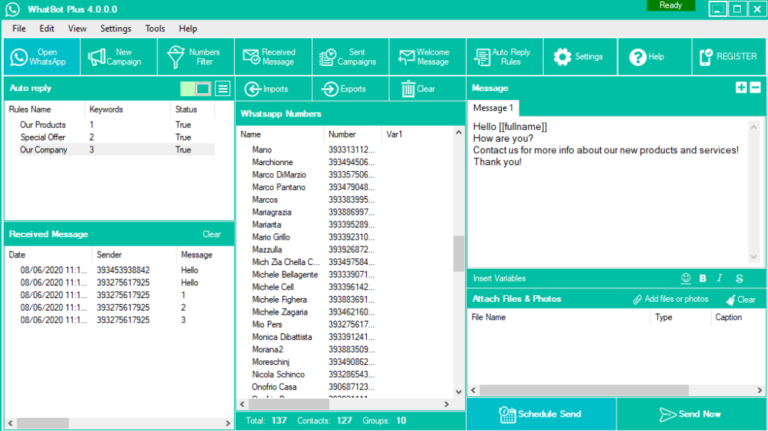768x431 pixels.
Task: Click the Welcome Message toolbar button
Action: click(x=427, y=57)
